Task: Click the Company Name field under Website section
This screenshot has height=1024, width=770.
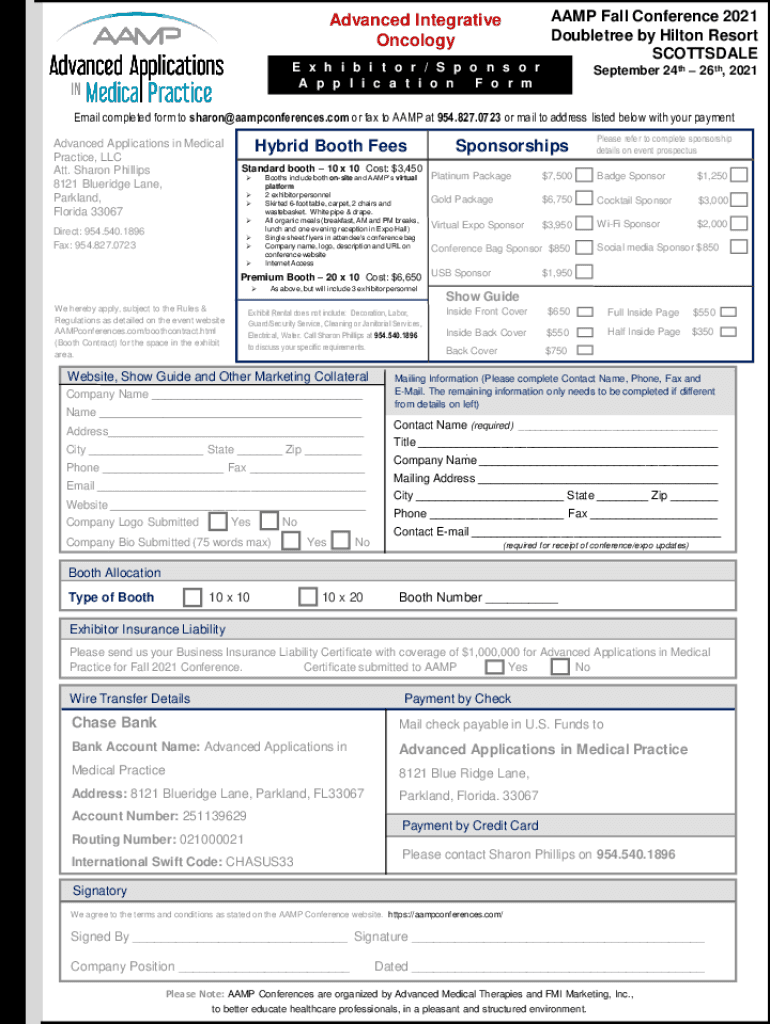Action: [x=257, y=394]
